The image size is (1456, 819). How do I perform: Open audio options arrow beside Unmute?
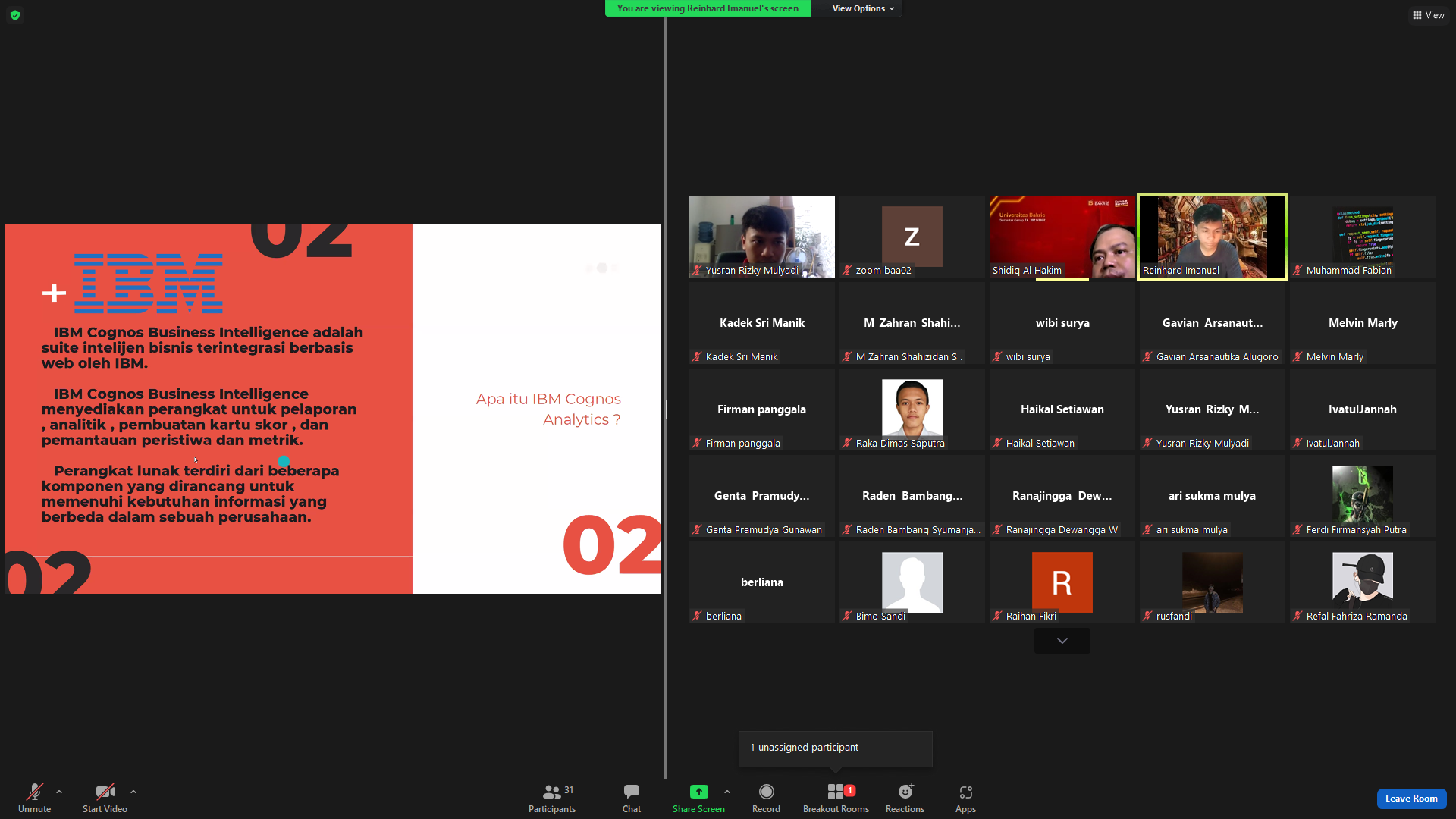[59, 792]
